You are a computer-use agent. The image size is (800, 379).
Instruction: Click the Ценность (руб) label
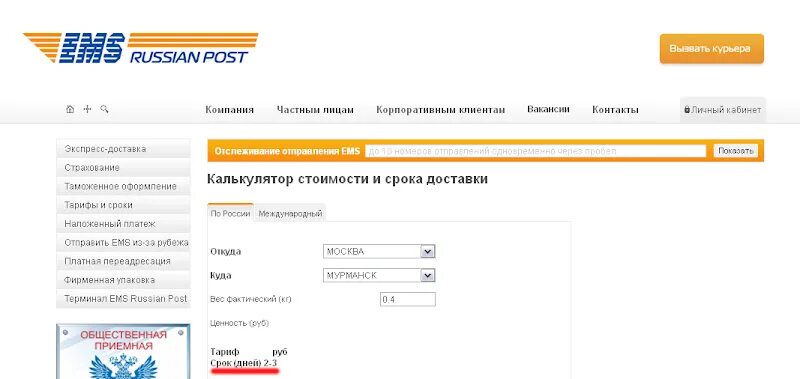(x=239, y=323)
